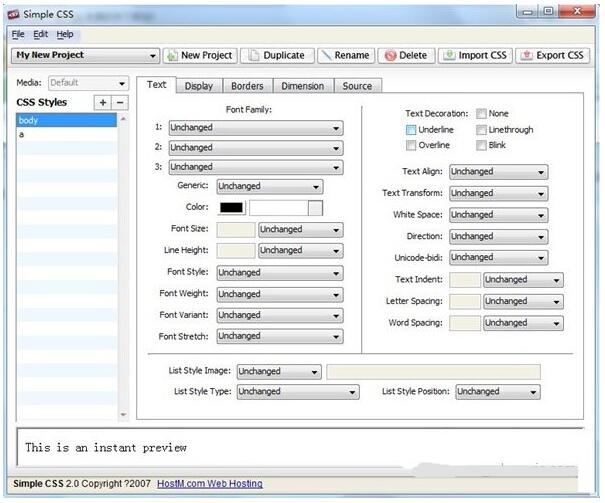The image size is (605, 503).
Task: Open the Text Indent unit dropdown
Action: coord(523,280)
